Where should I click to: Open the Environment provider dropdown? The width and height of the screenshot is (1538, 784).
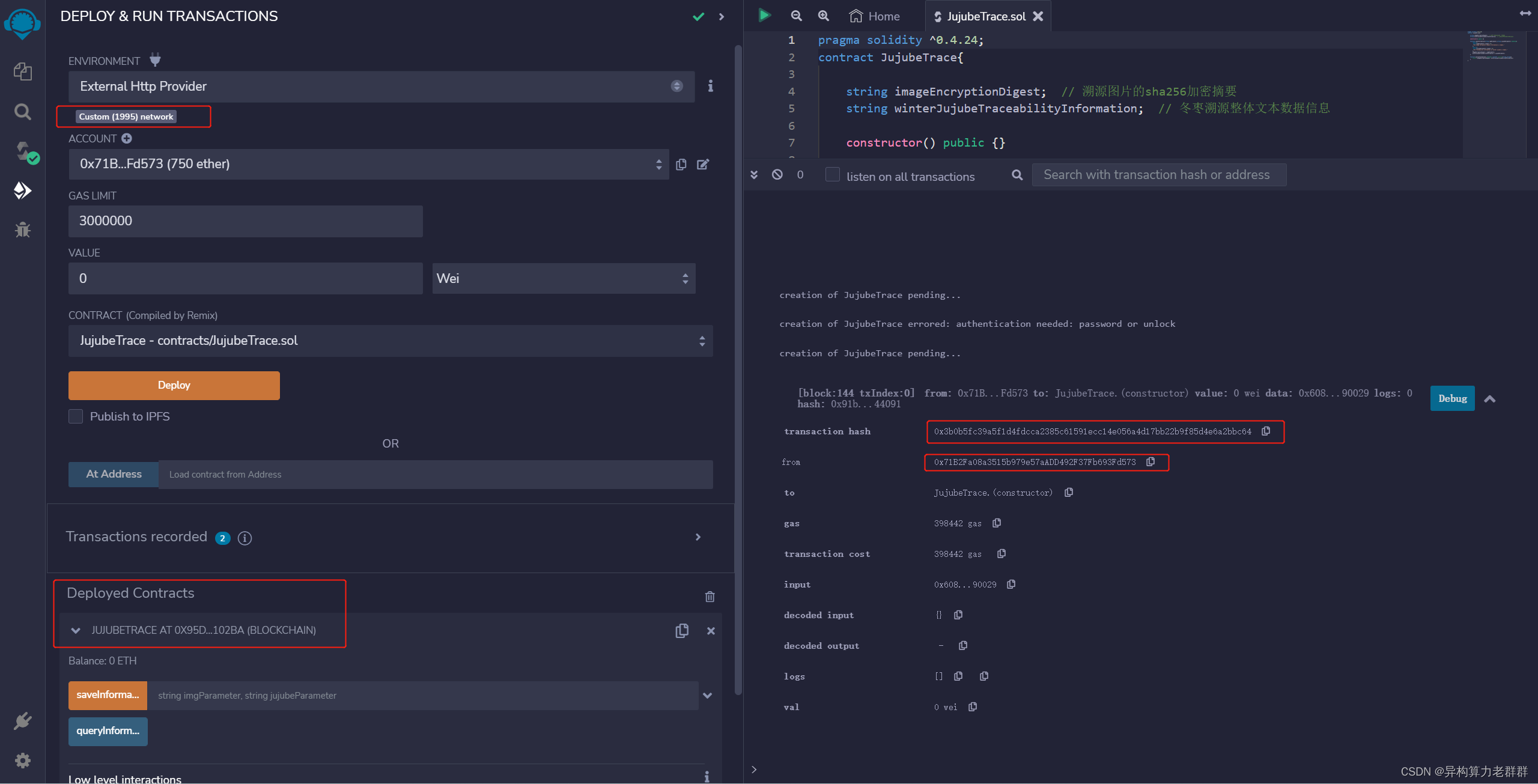(x=381, y=87)
